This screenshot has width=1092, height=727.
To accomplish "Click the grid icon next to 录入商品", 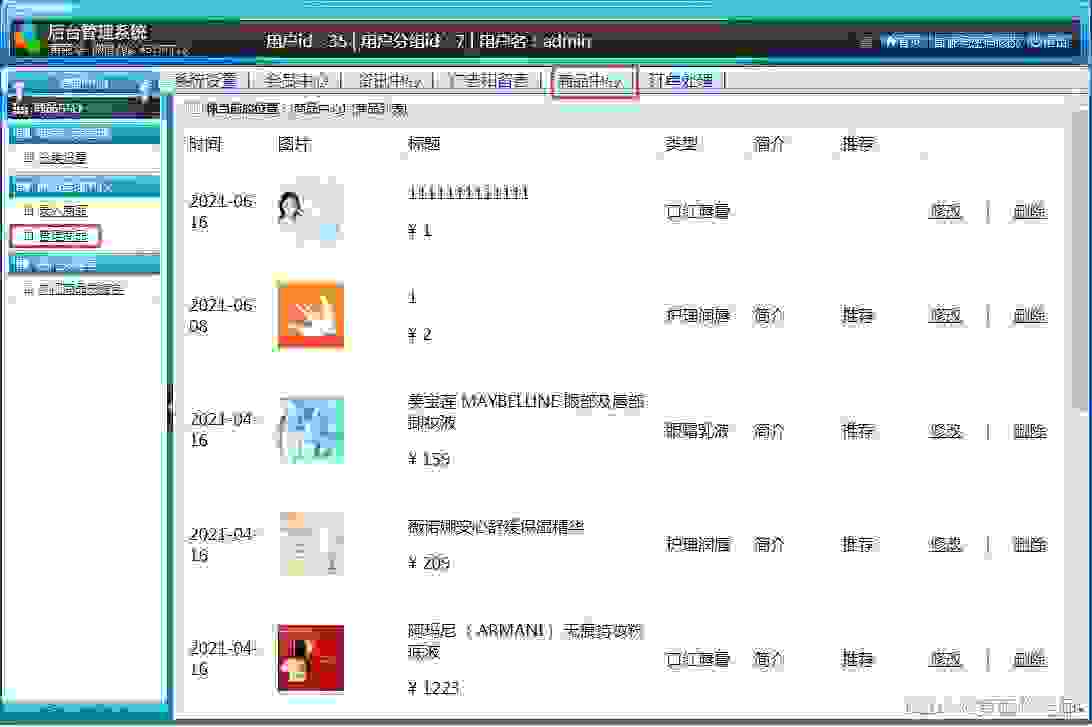I will (x=29, y=210).
